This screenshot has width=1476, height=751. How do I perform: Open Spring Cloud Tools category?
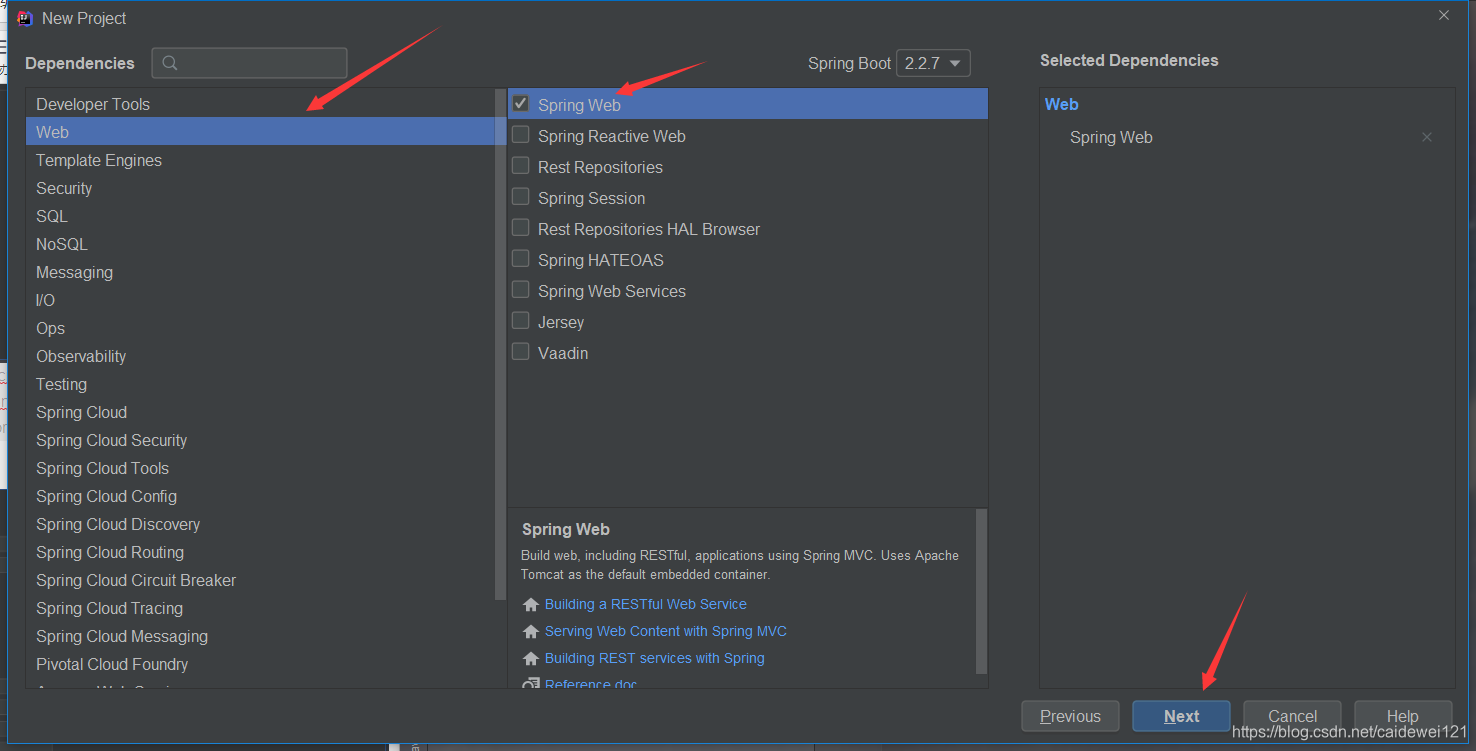point(260,468)
